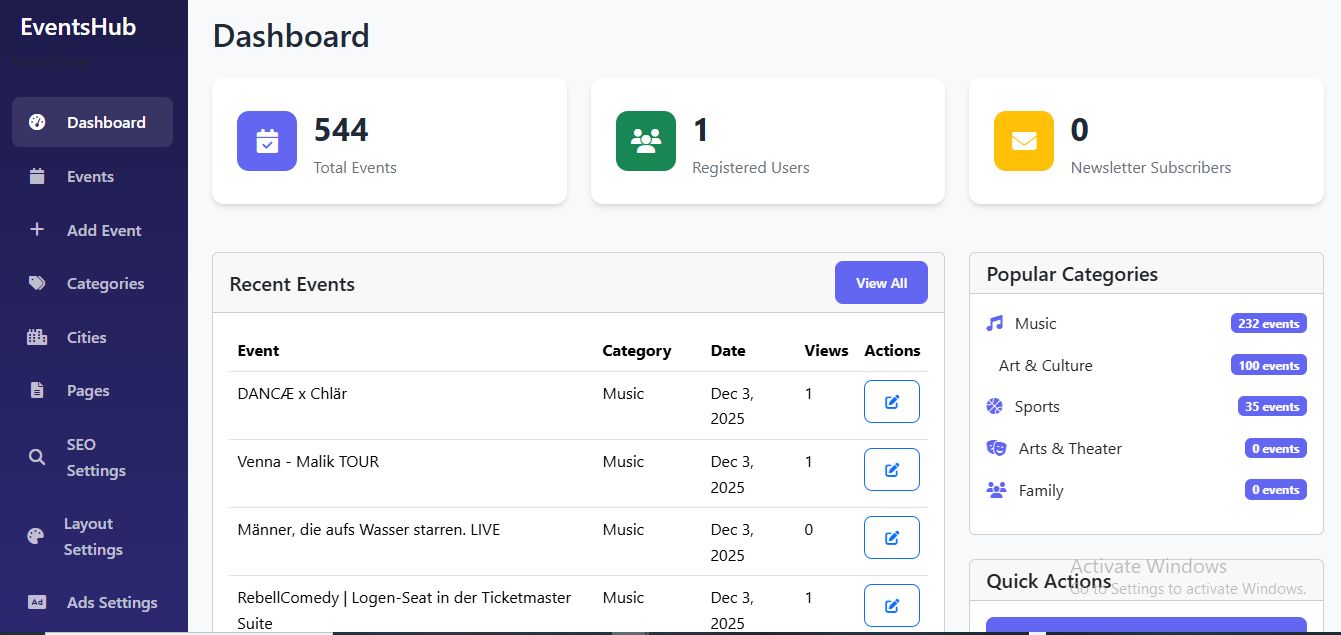Click the edit icon for DANCÆ x Chlär
1341x635 pixels.
[891, 402]
